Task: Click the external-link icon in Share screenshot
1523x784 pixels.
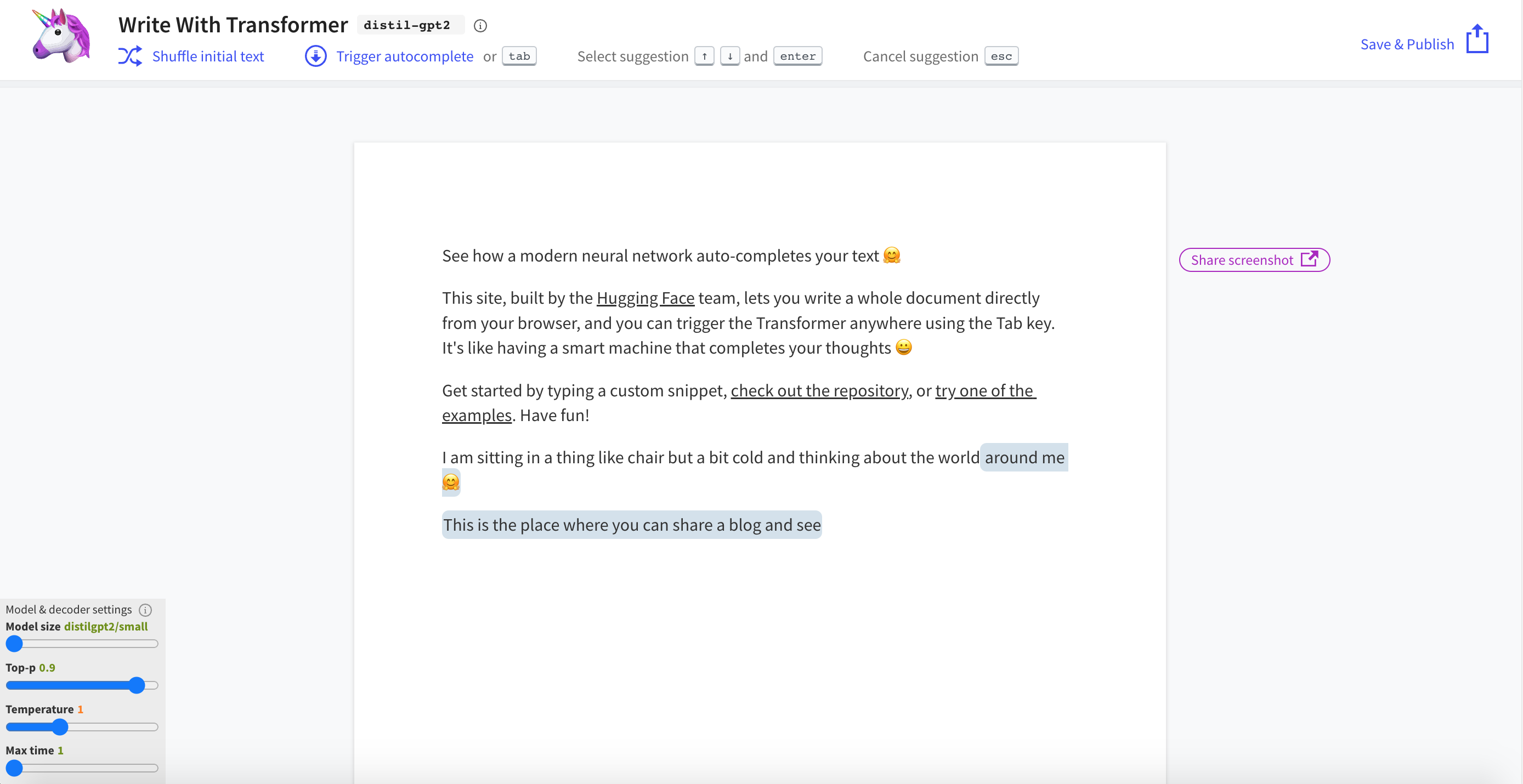Action: (x=1309, y=258)
